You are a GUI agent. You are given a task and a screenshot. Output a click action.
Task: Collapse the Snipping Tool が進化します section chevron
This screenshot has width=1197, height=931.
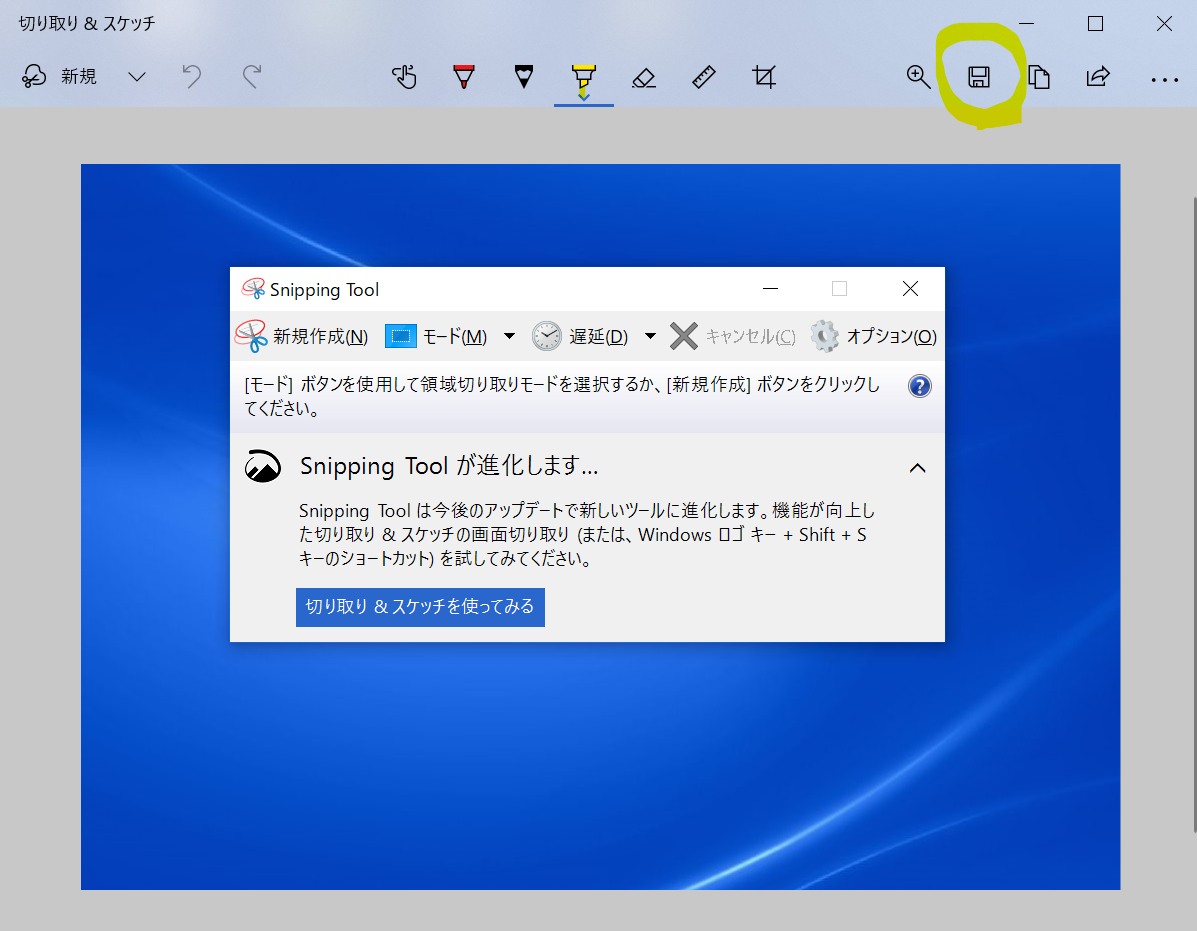click(x=918, y=468)
